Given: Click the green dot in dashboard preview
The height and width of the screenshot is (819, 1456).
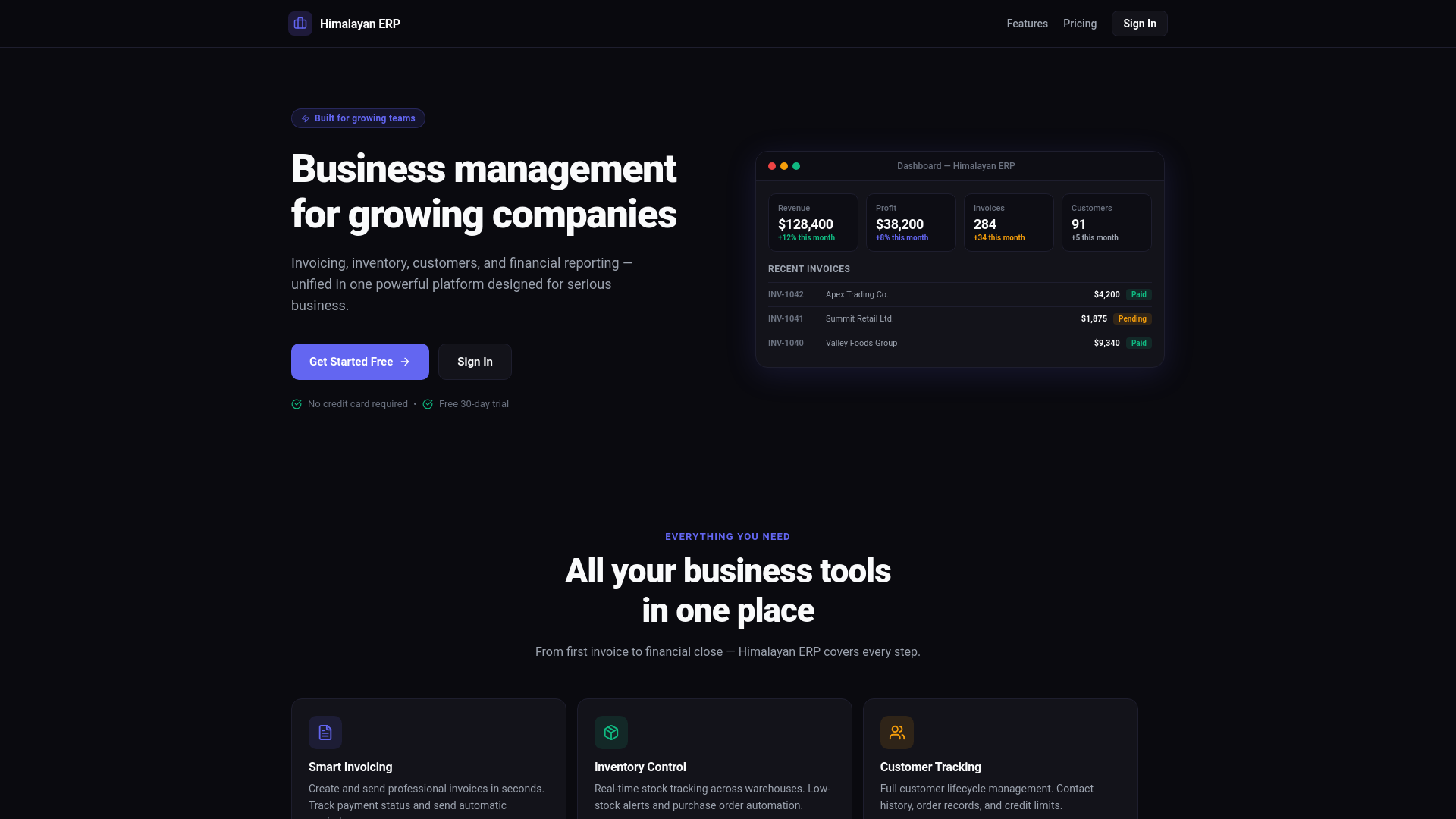Looking at the screenshot, I should 796,166.
